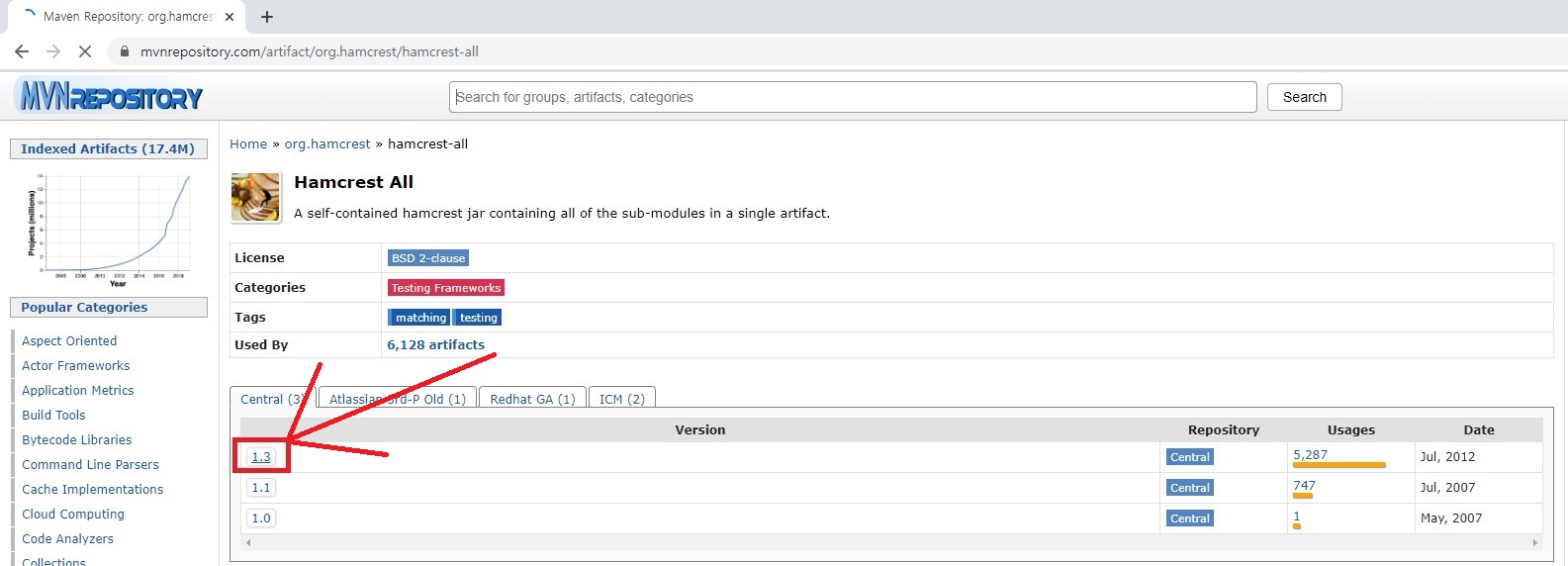
Task: Open the Cloud Computing category
Action: click(73, 515)
